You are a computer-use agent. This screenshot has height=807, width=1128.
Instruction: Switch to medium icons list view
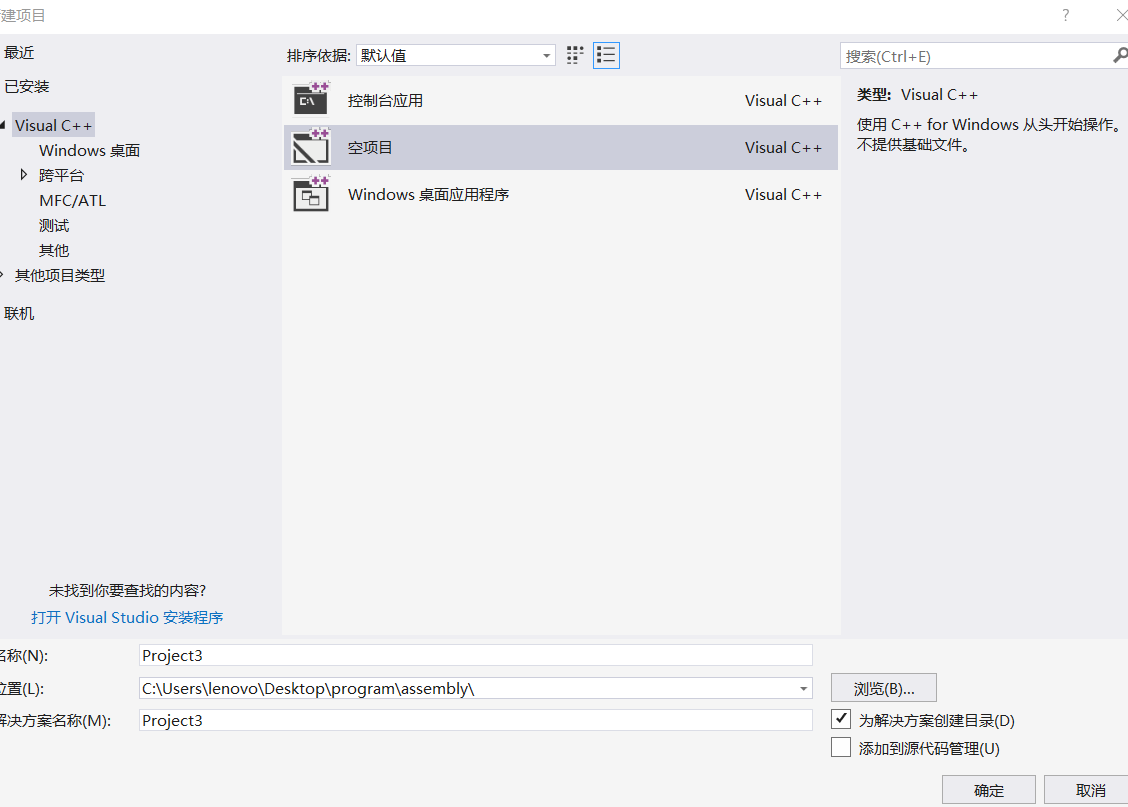click(606, 55)
